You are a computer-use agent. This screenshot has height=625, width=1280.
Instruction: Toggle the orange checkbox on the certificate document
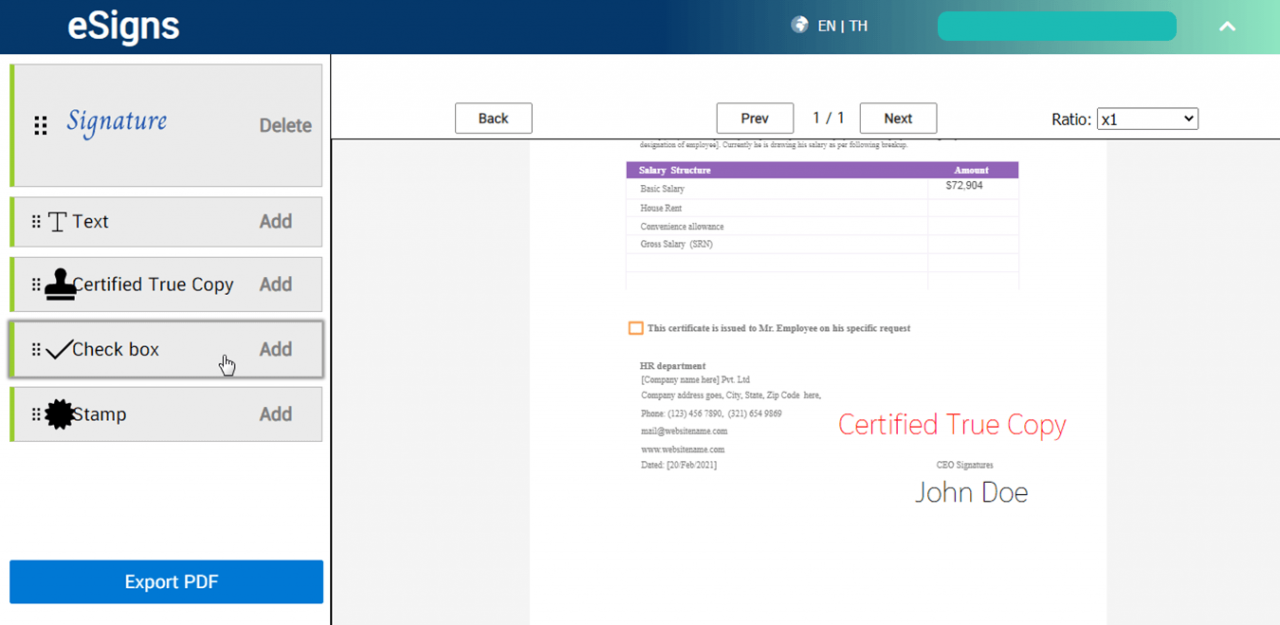point(636,327)
